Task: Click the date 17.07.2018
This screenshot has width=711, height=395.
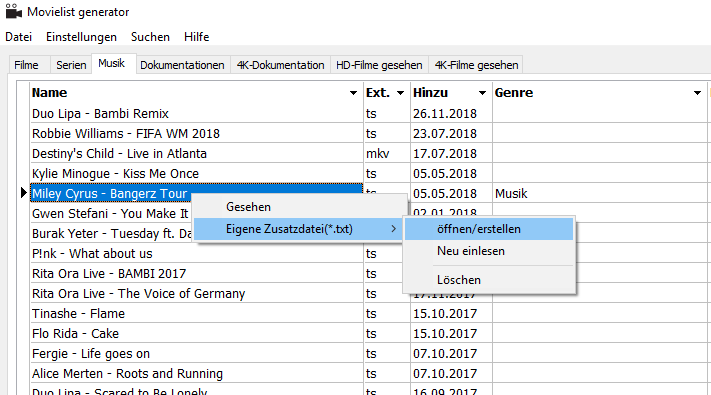Action: 451,153
